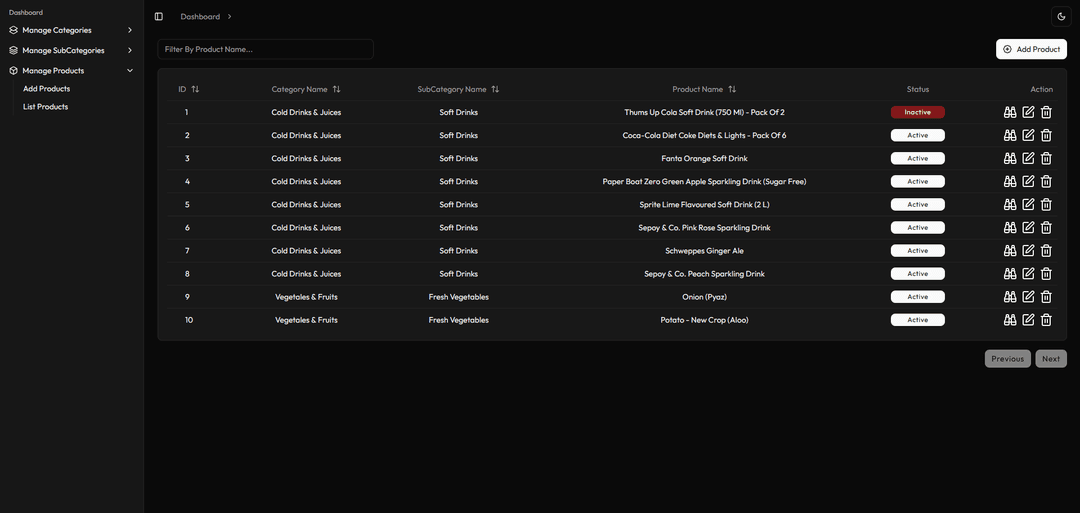Click the Add Product button

(x=1031, y=49)
